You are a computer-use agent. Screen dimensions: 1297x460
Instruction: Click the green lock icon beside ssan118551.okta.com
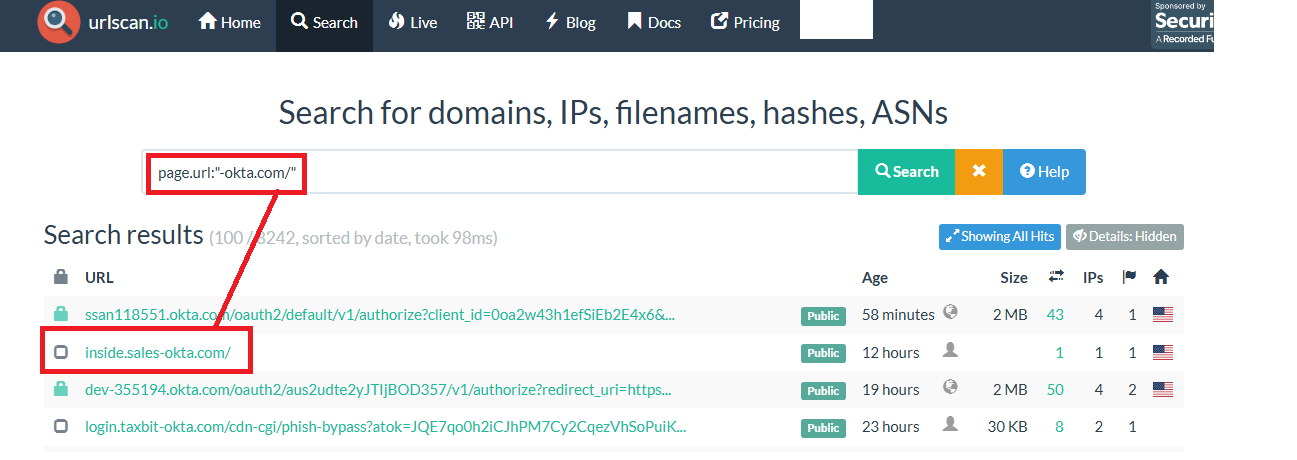[x=60, y=314]
